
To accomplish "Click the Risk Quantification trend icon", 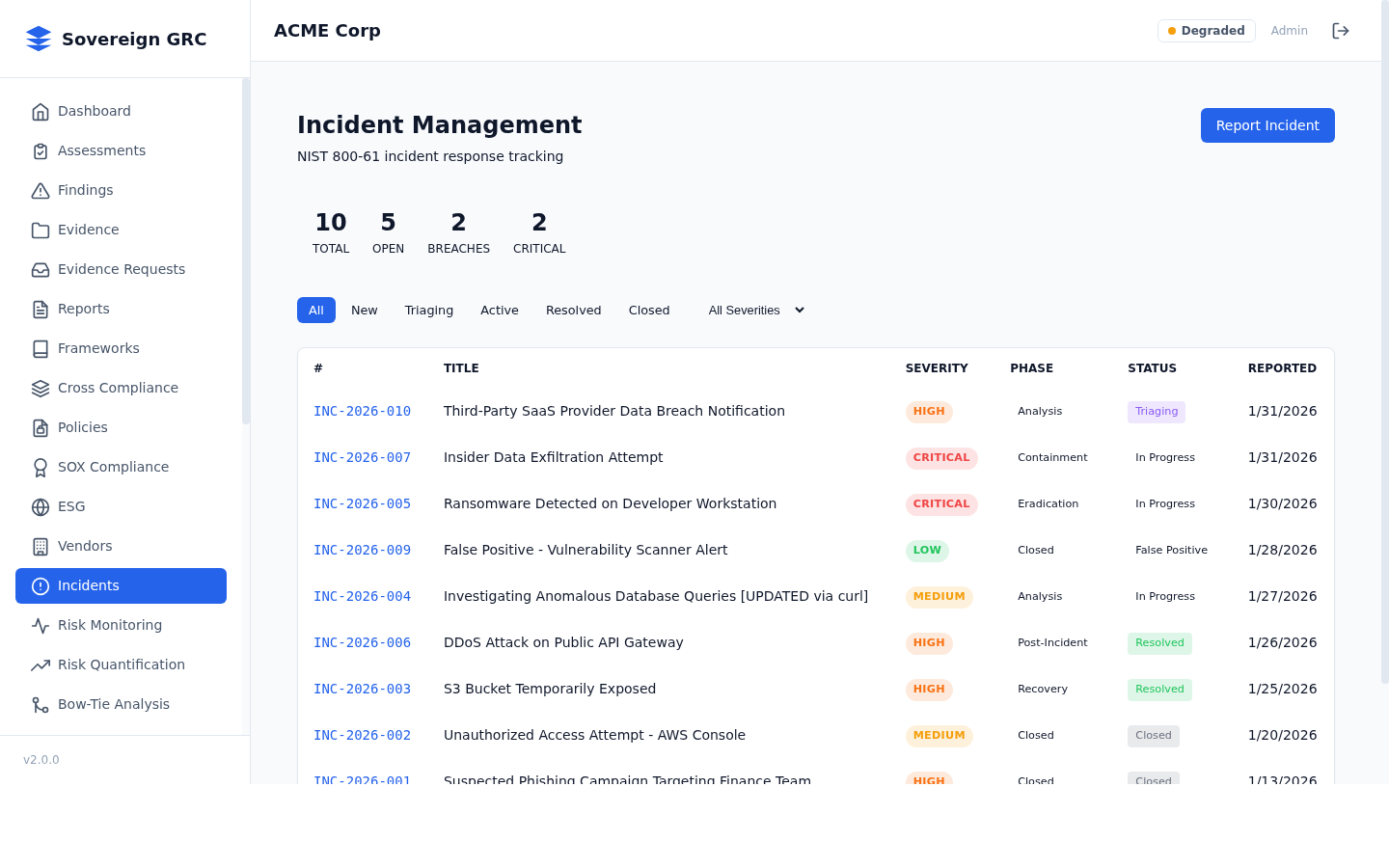I will click(x=41, y=665).
